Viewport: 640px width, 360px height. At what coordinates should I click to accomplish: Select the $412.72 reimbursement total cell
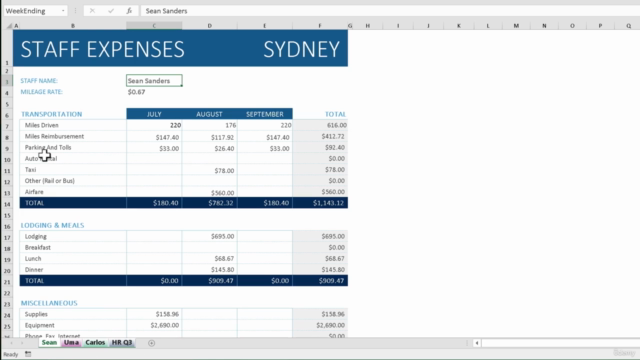coord(320,136)
